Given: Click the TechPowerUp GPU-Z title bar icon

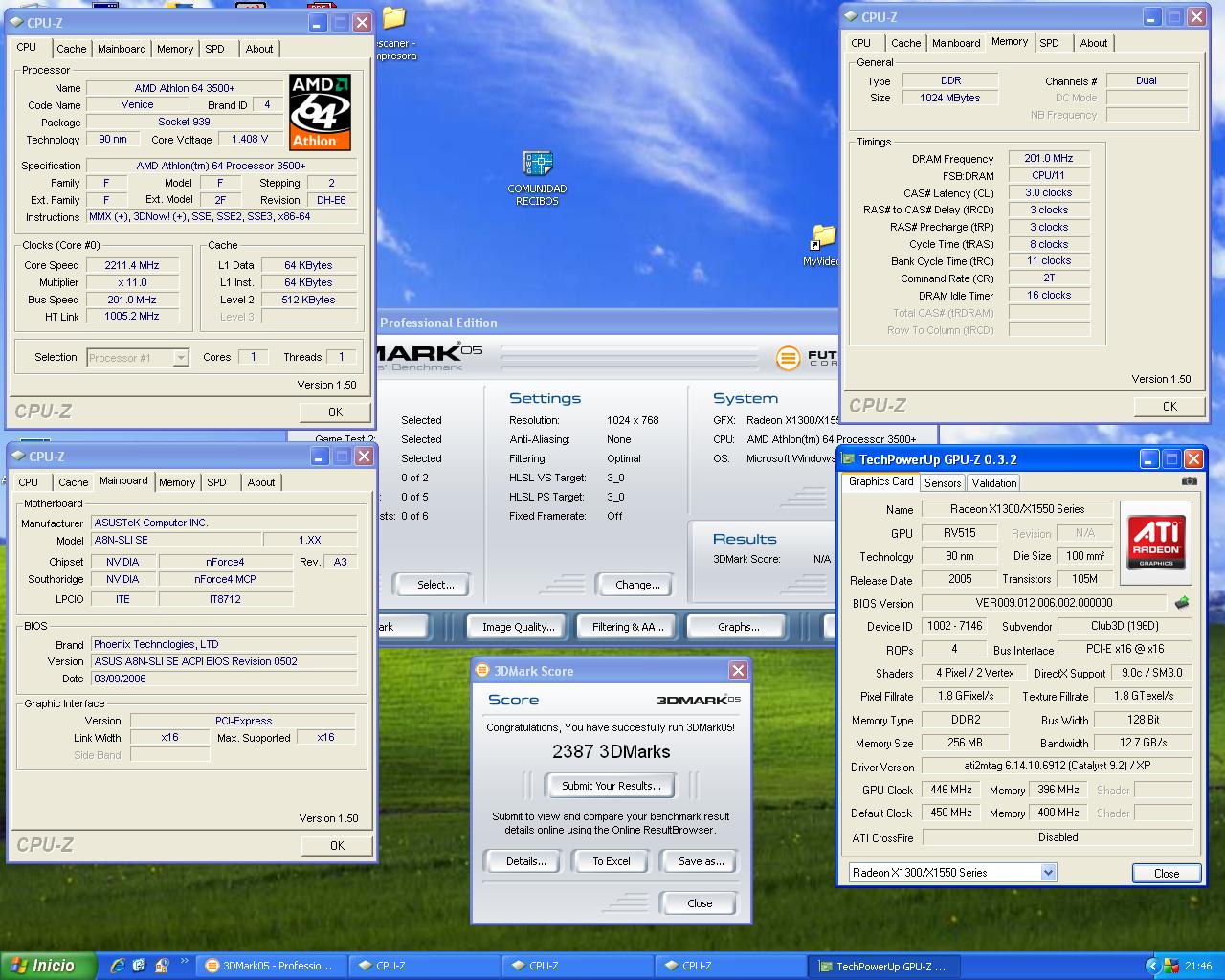Looking at the screenshot, I should (848, 459).
